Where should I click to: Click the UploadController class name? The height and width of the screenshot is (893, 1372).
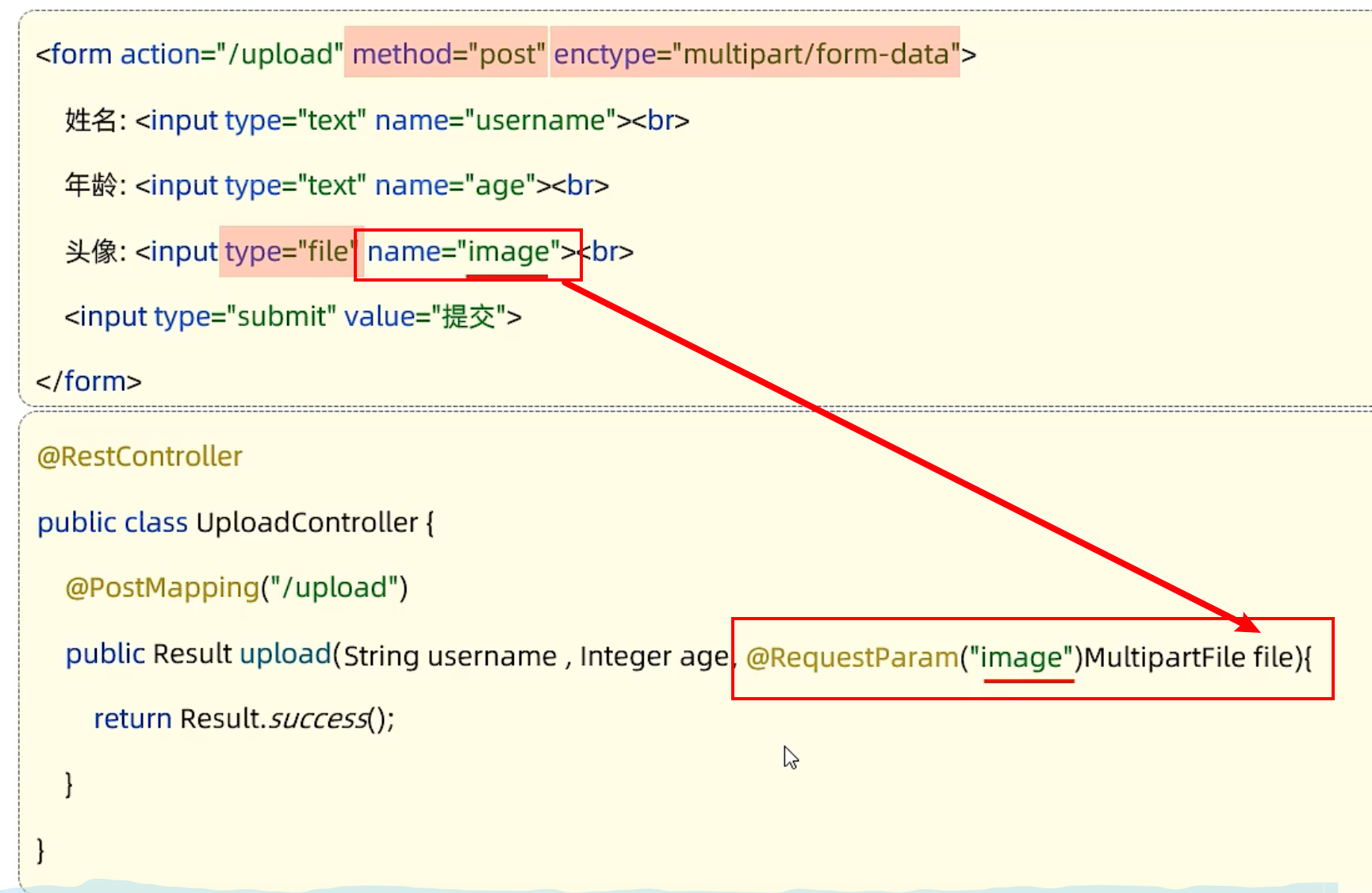(307, 523)
